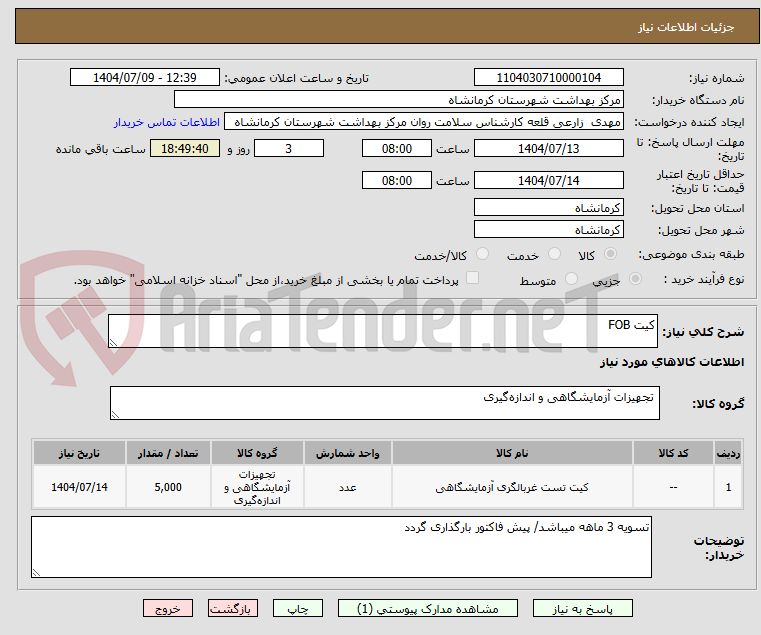Click the نام کالا column header

coord(512,453)
